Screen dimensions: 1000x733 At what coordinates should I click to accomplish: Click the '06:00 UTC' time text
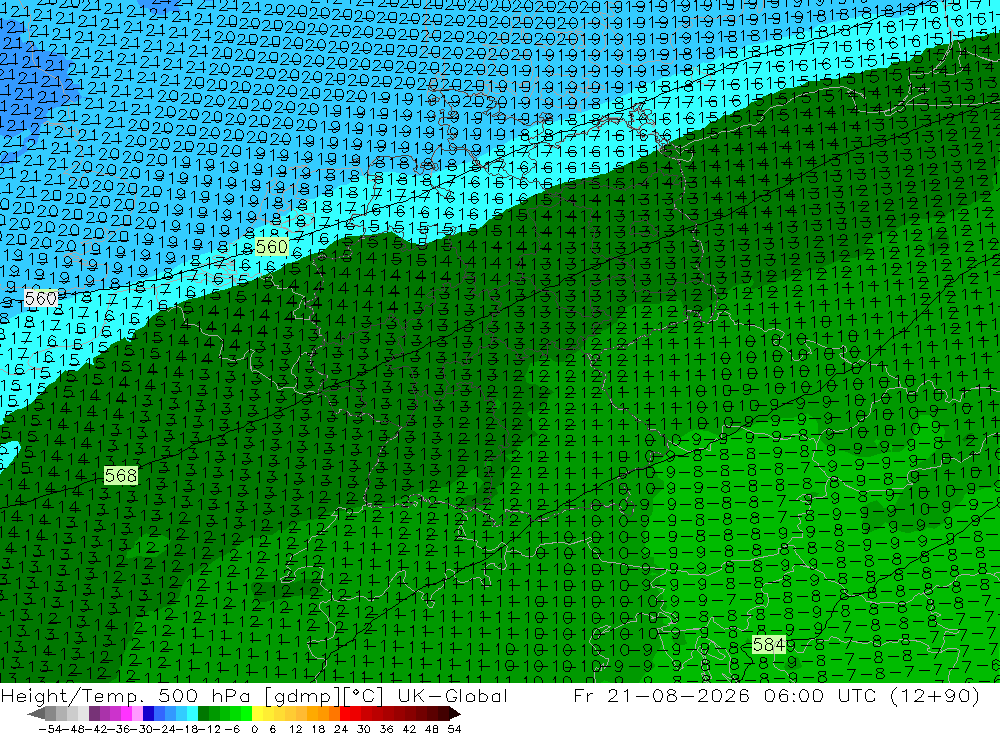click(820, 695)
